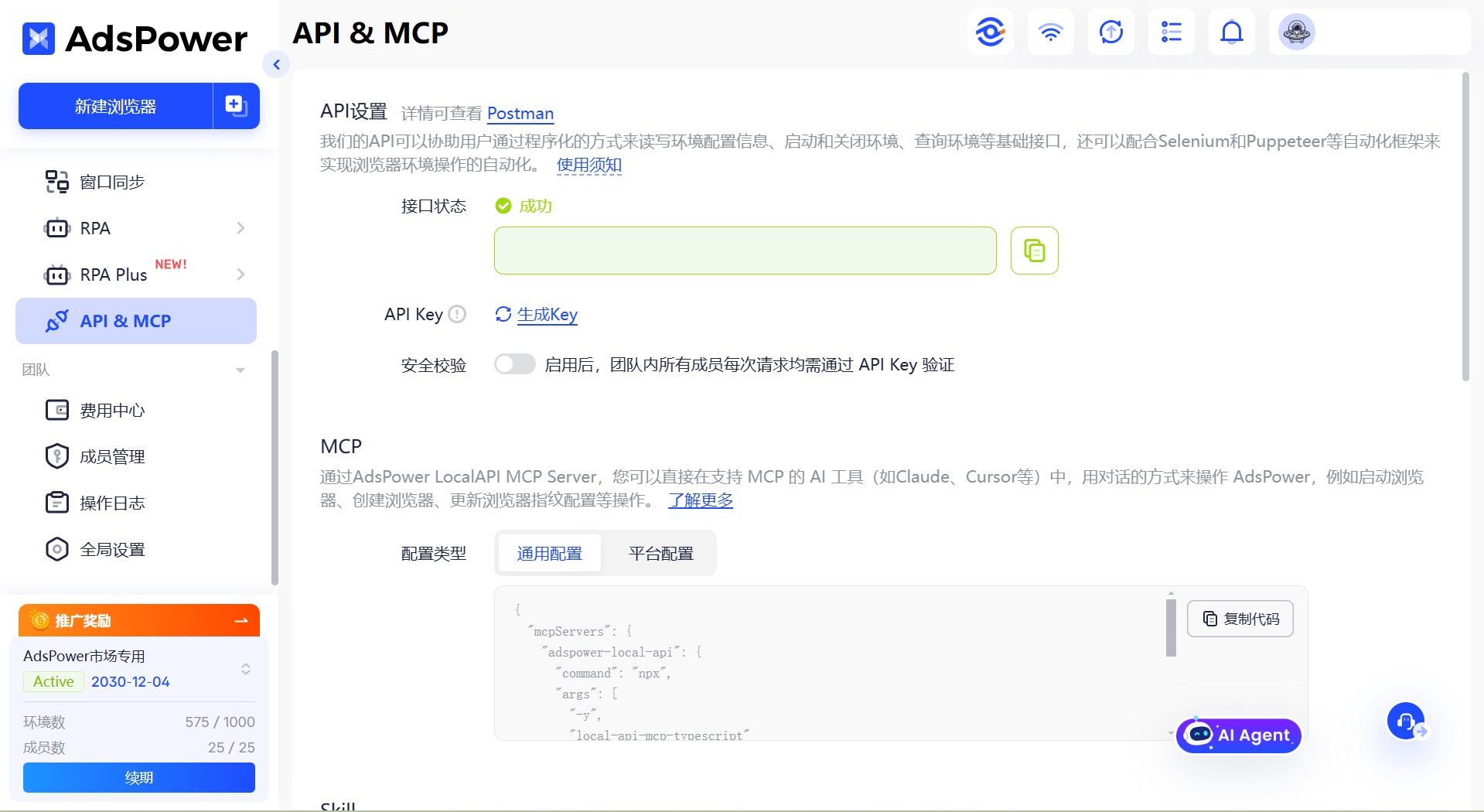Click the 生成Key link

548,314
